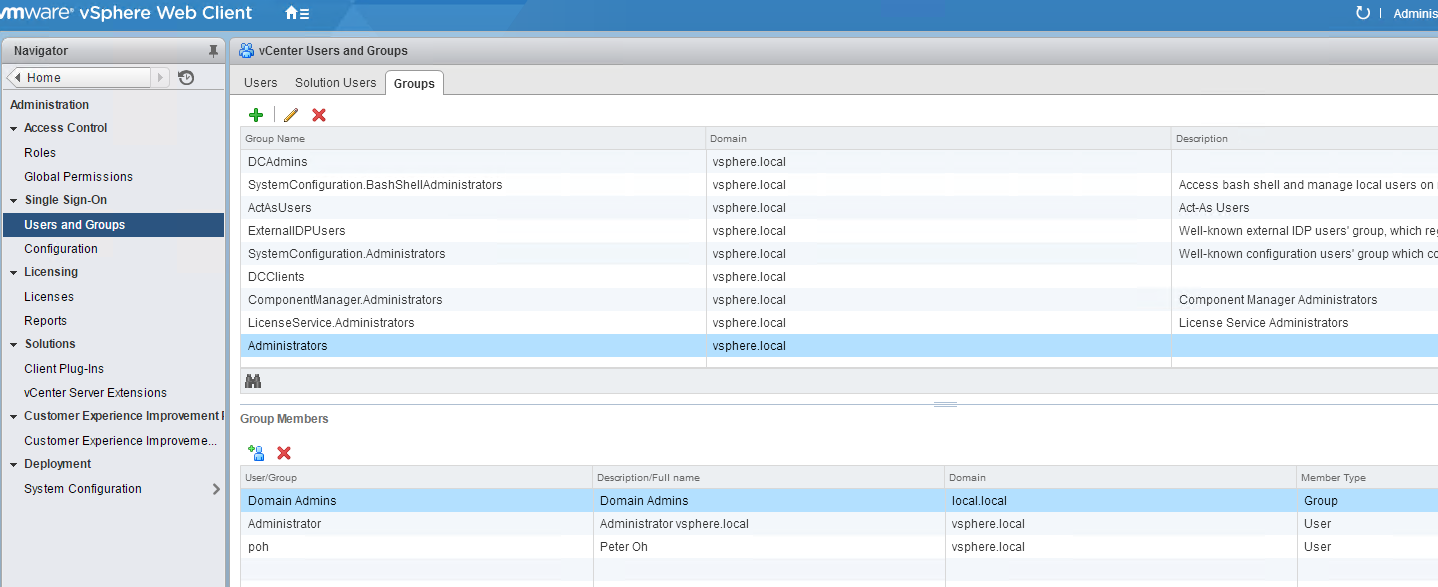Click the vCenter Users and Groups title icon
The image size is (1438, 587).
pyautogui.click(x=246, y=50)
